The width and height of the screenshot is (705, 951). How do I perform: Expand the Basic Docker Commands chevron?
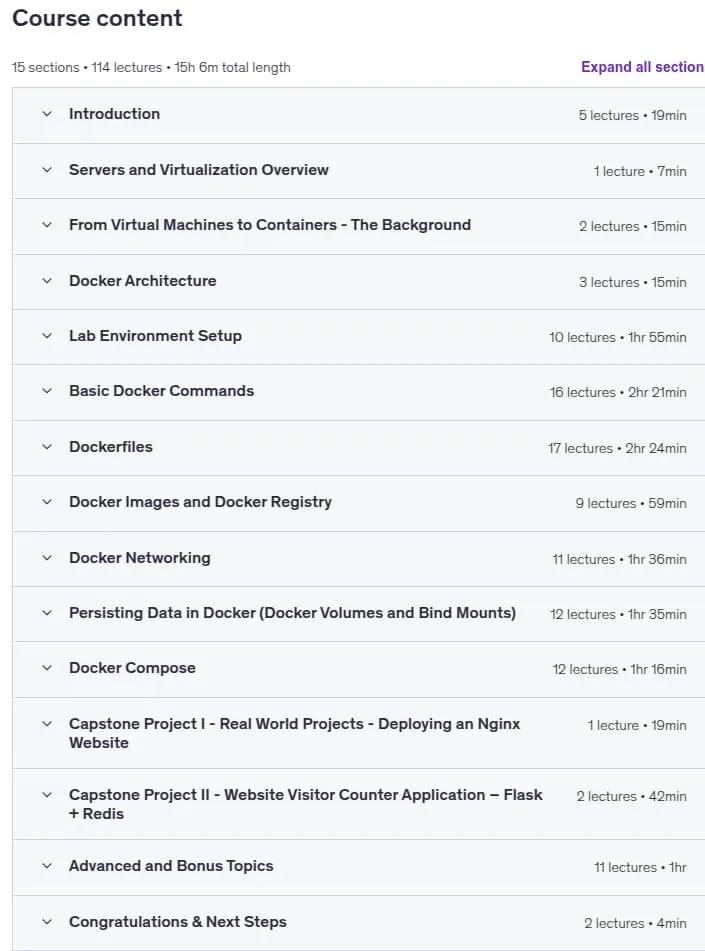click(47, 391)
